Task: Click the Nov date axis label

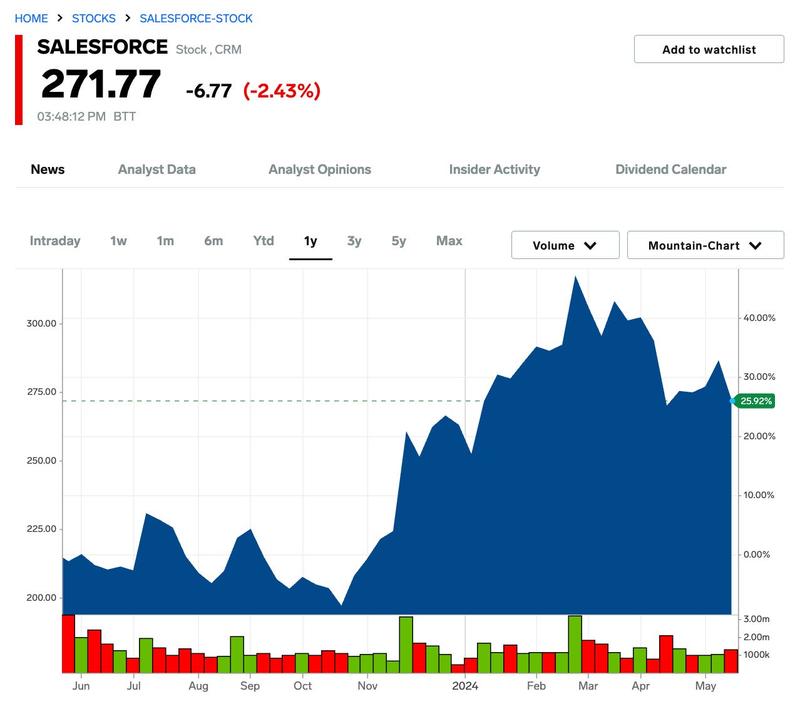Action: tap(367, 686)
